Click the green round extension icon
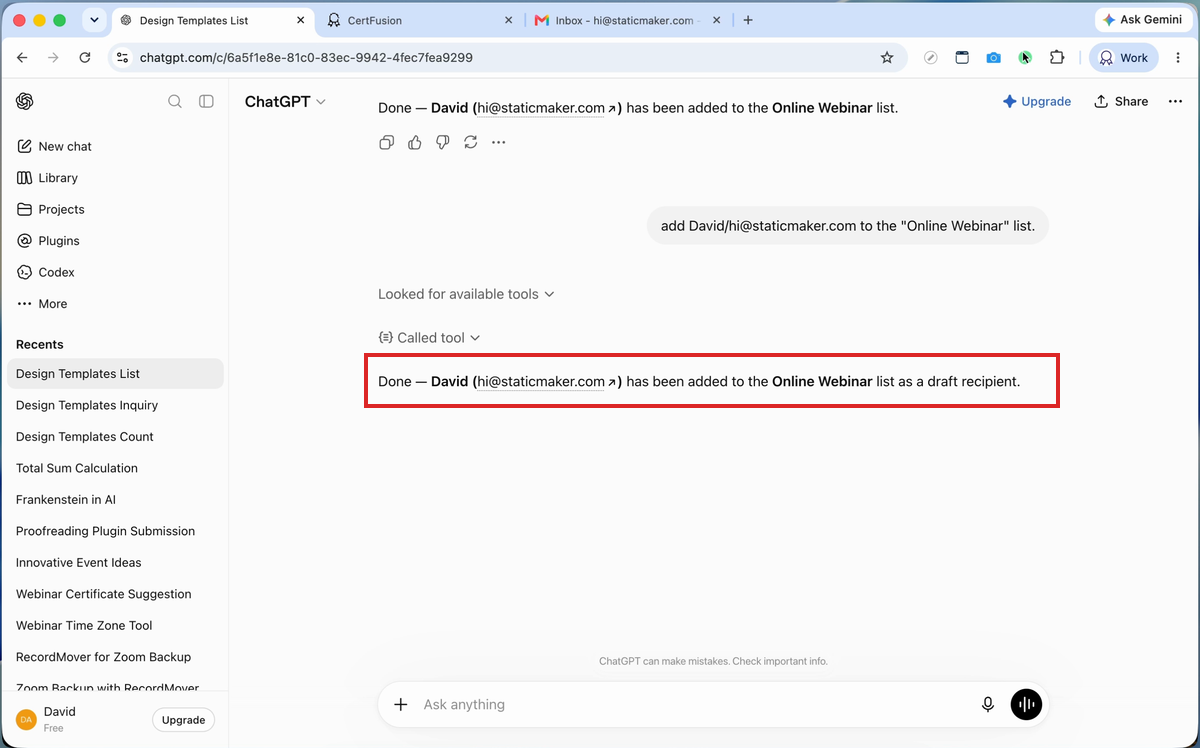The image size is (1200, 748). [1025, 58]
